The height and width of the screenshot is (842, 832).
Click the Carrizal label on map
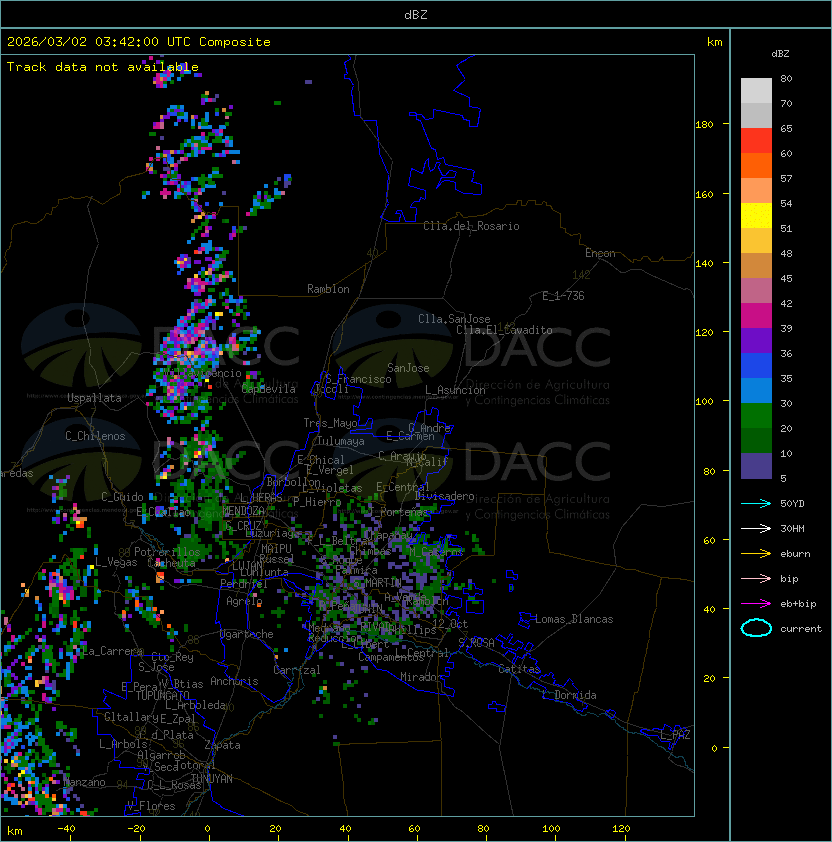[297, 670]
